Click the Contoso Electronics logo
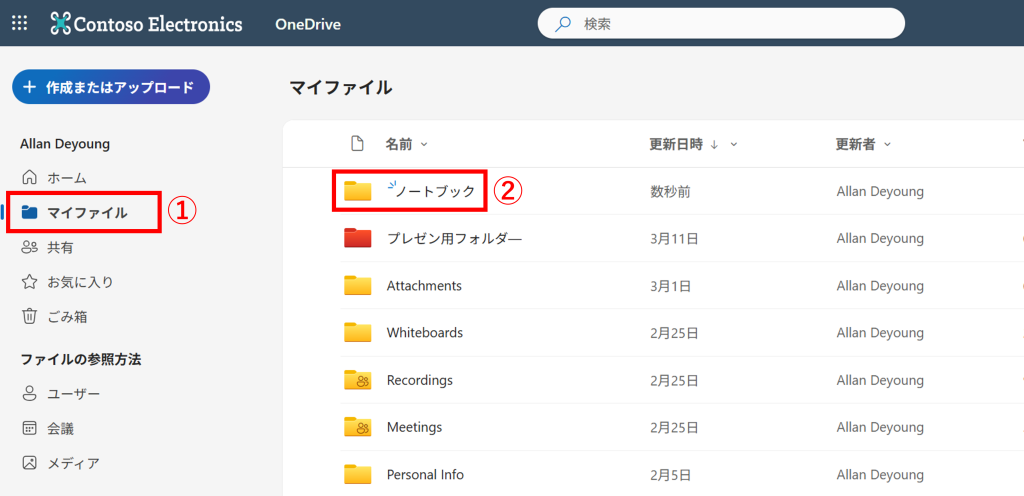The image size is (1024, 496). [x=146, y=23]
